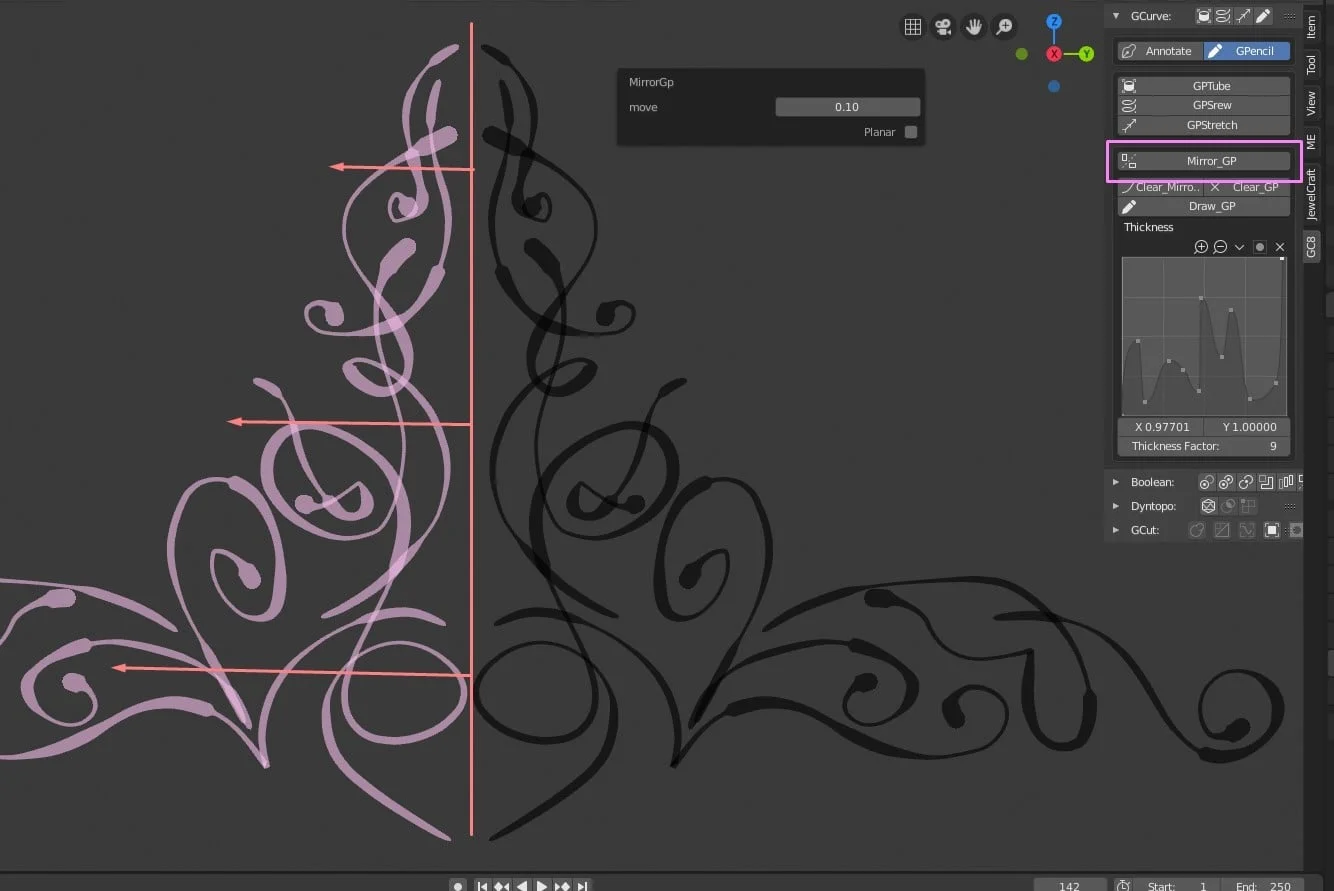Viewport: 1334px width, 891px height.
Task: Switch to GPencil annotation mode
Action: [x=1246, y=50]
